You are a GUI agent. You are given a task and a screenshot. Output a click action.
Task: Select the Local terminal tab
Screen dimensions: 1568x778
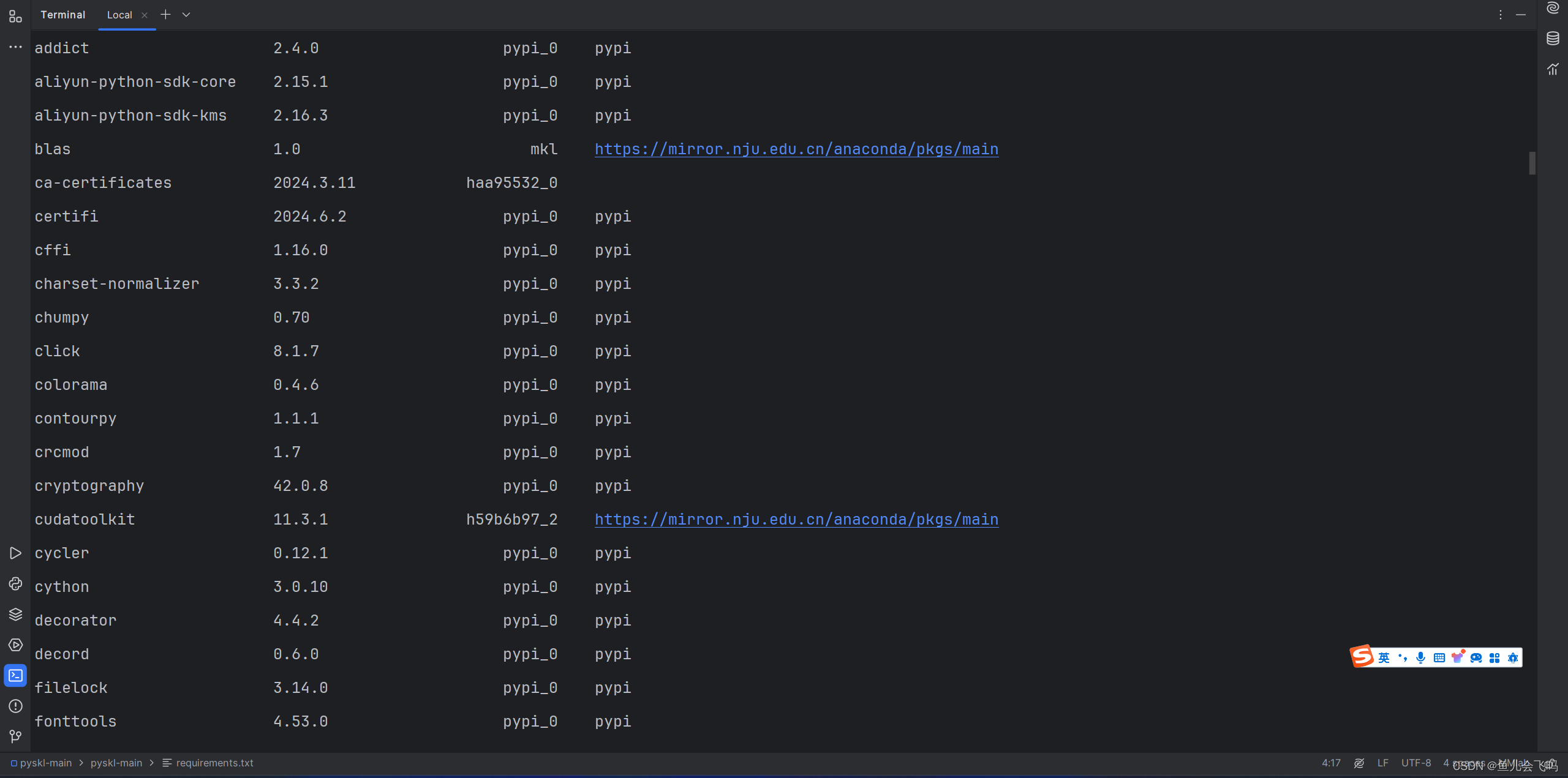[119, 14]
